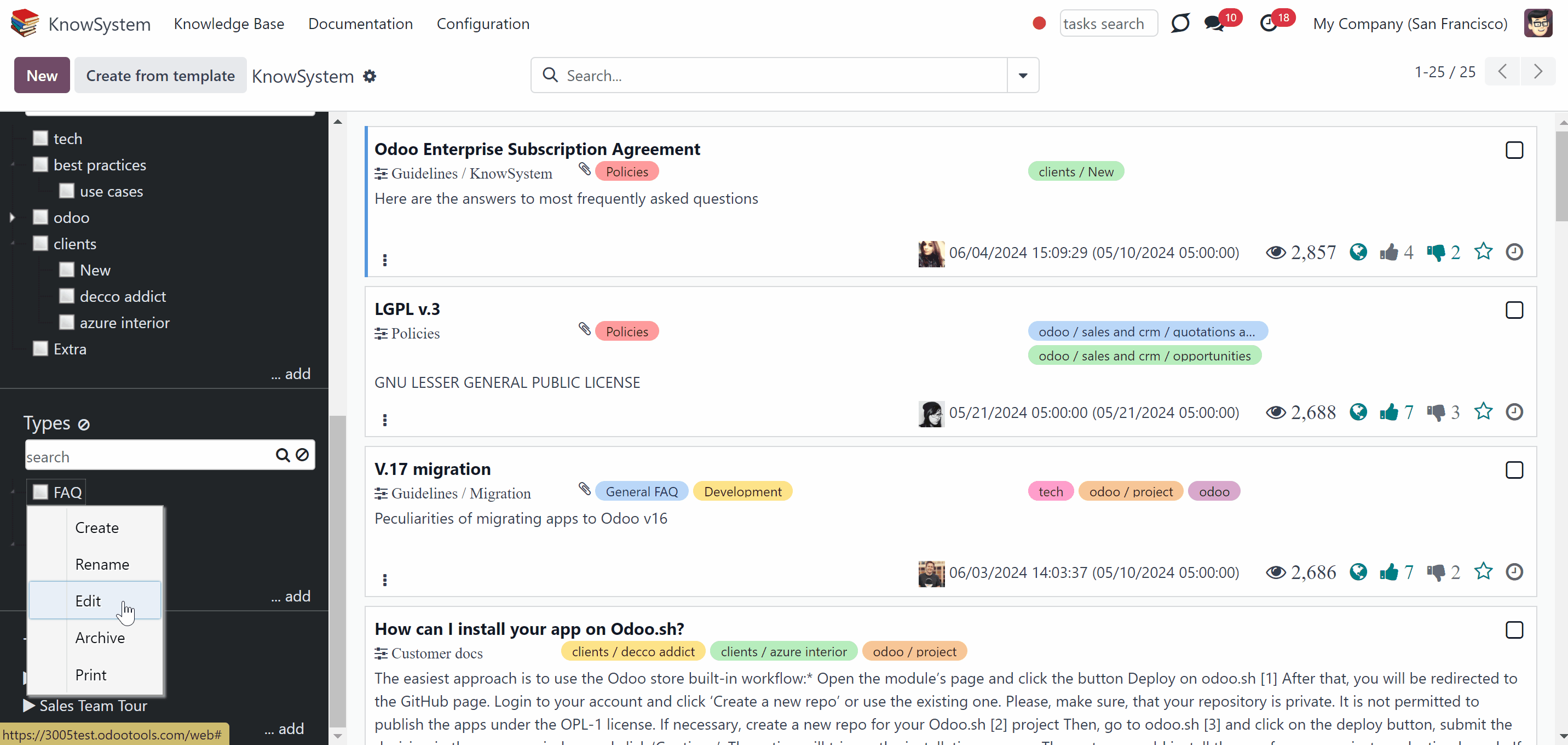This screenshot has width=1568, height=745.
Task: Select the clients tag checkbox
Action: [x=40, y=243]
